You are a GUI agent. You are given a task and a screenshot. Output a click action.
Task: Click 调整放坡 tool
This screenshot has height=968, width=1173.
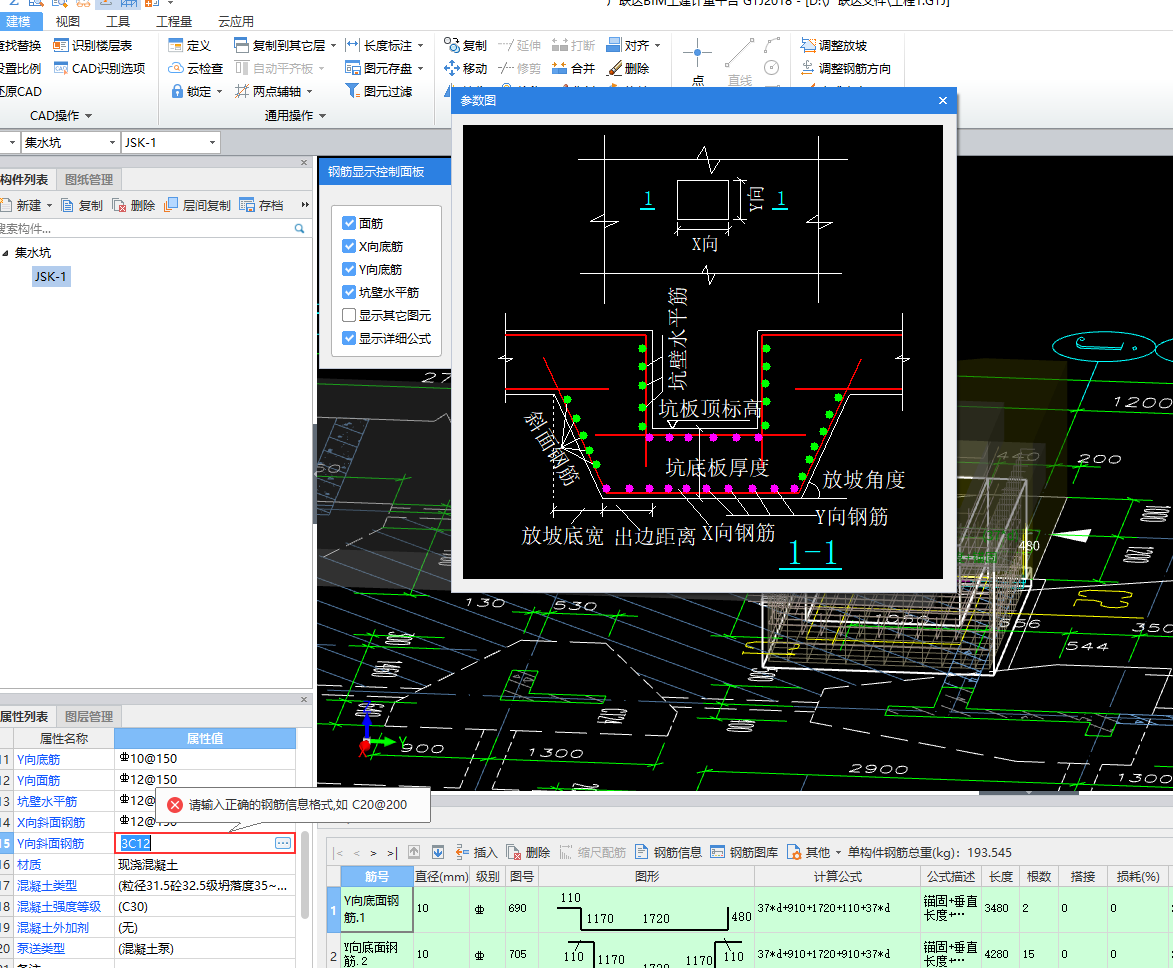click(833, 46)
